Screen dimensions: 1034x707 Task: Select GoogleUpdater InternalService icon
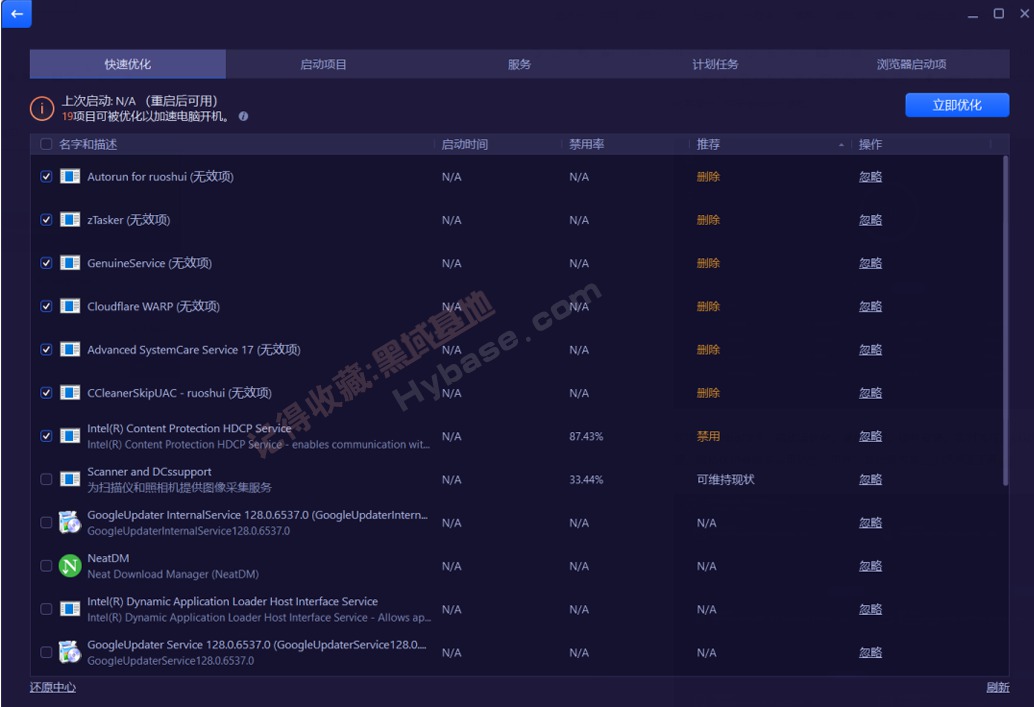pyautogui.click(x=70, y=522)
